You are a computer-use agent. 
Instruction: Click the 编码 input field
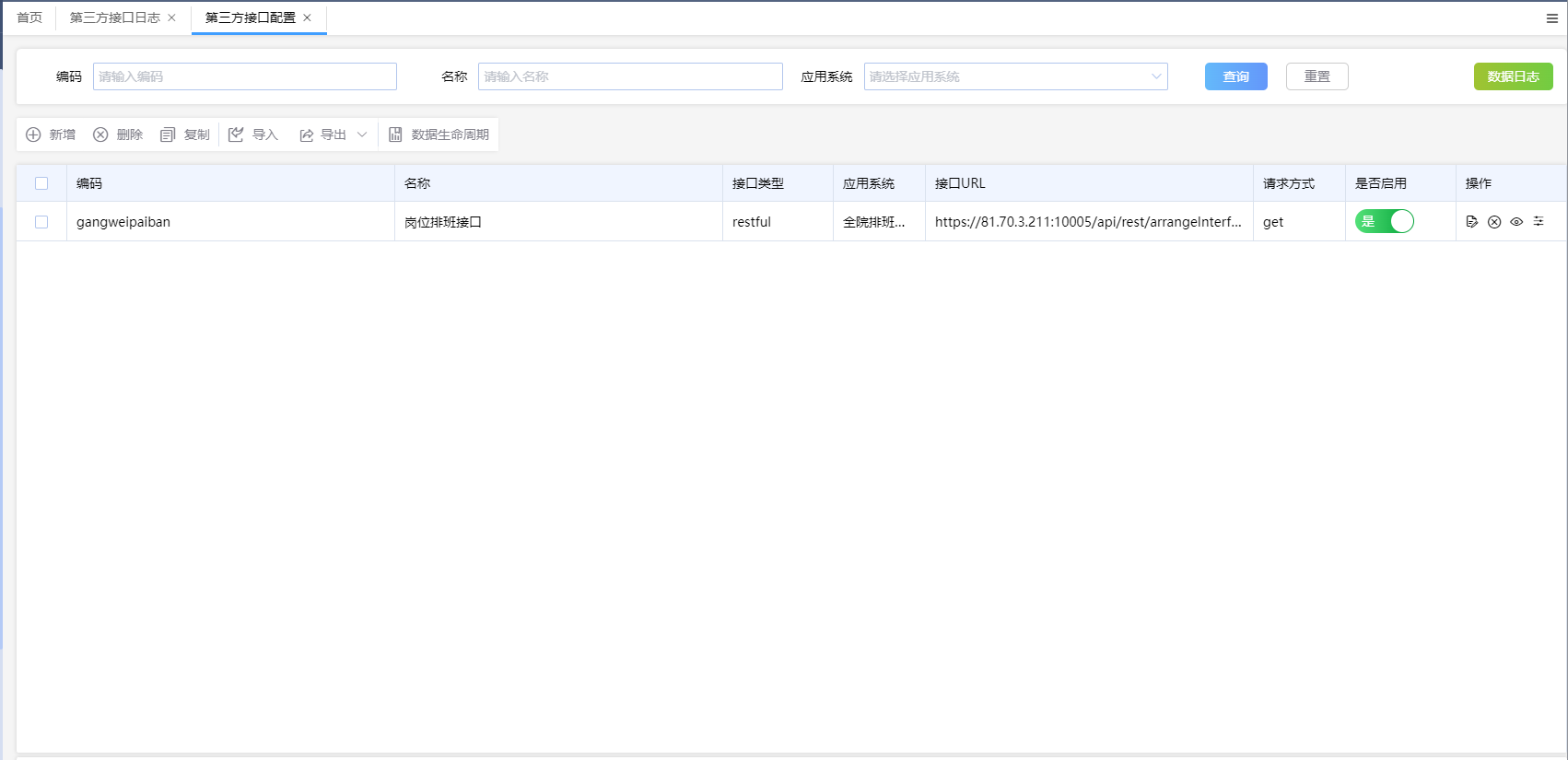coord(244,76)
